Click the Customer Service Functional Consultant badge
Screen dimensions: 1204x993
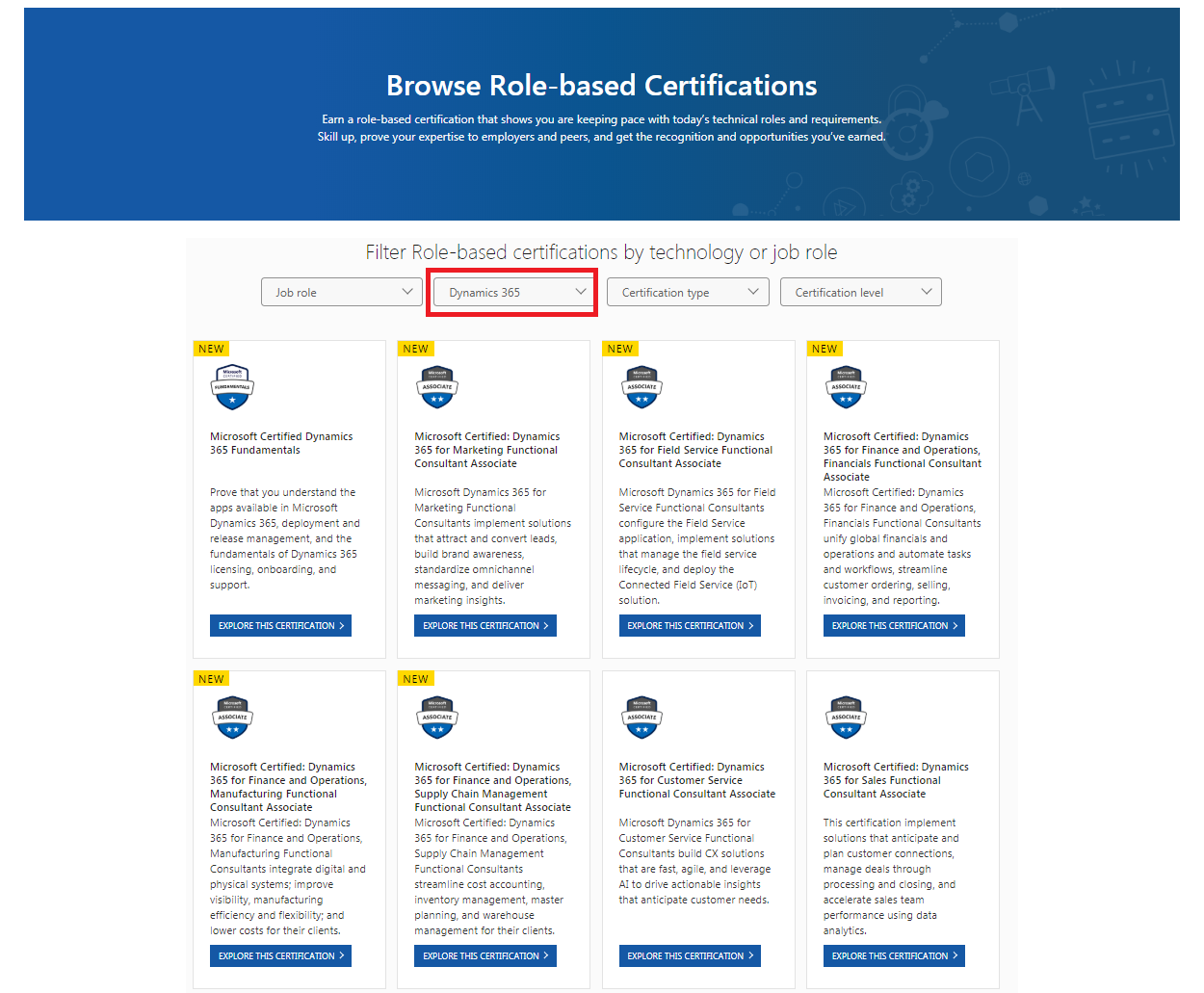(x=641, y=718)
